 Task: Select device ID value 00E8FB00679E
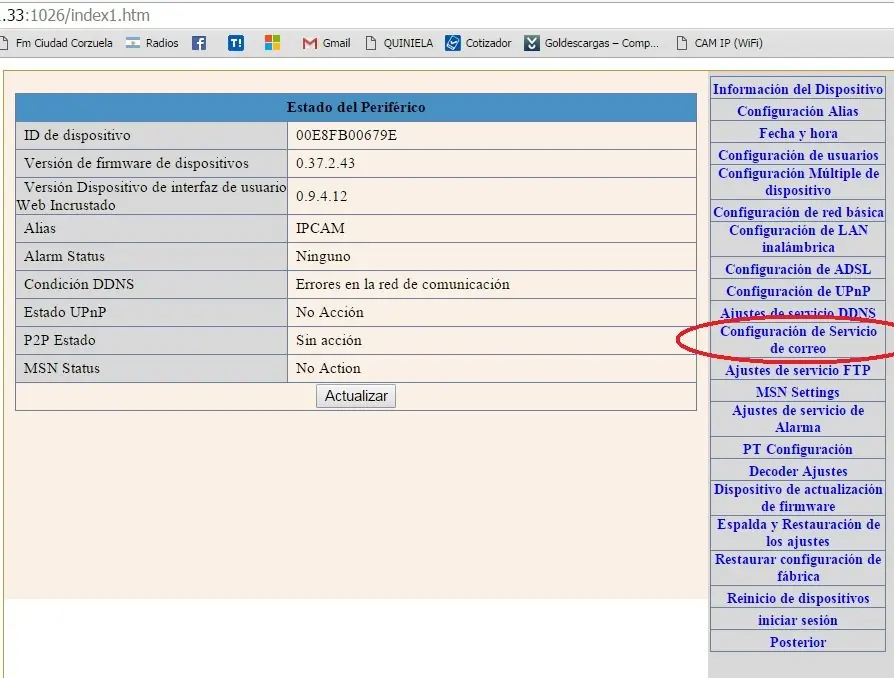(x=346, y=136)
